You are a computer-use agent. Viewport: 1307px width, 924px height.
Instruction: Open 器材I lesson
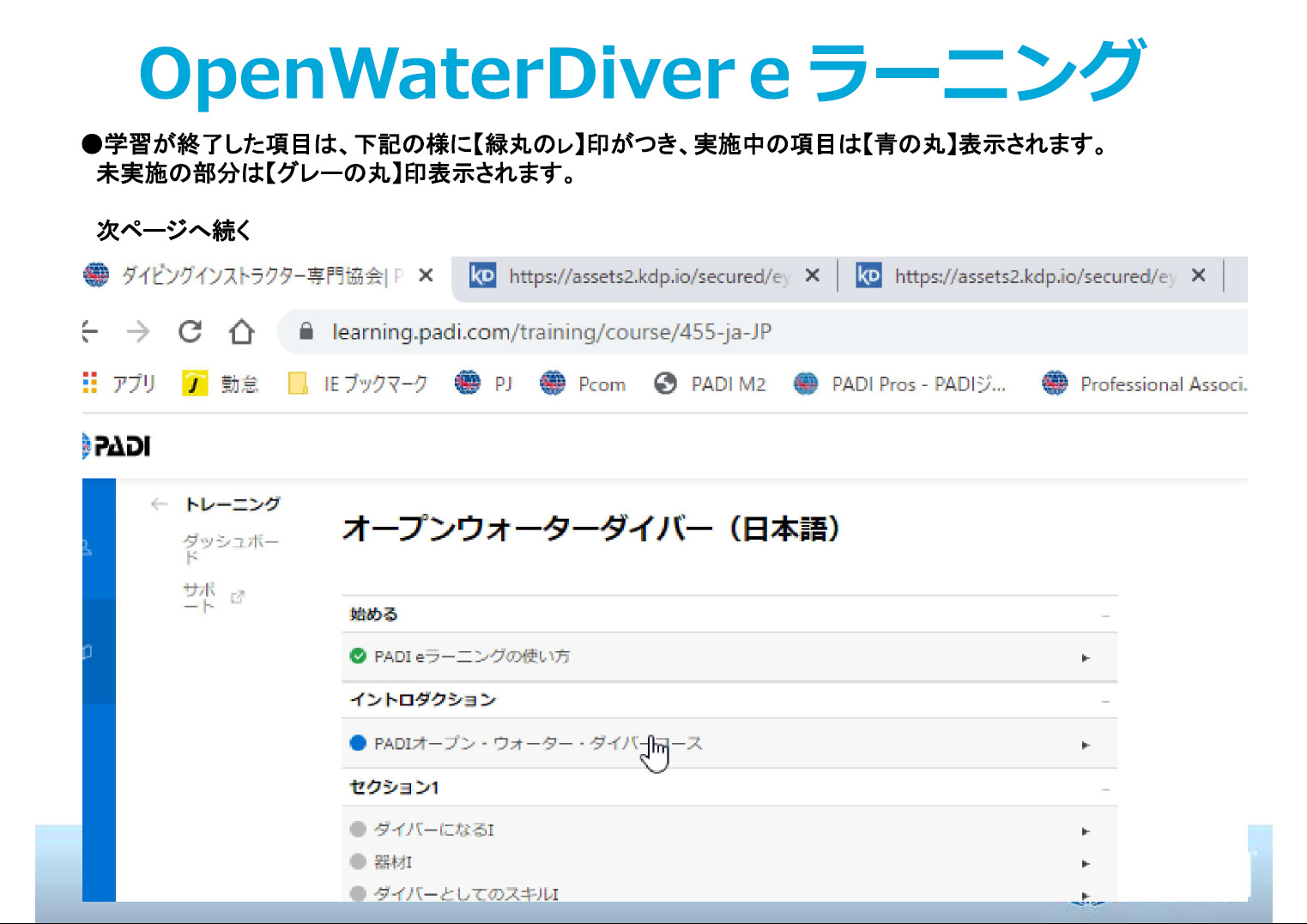tap(393, 862)
